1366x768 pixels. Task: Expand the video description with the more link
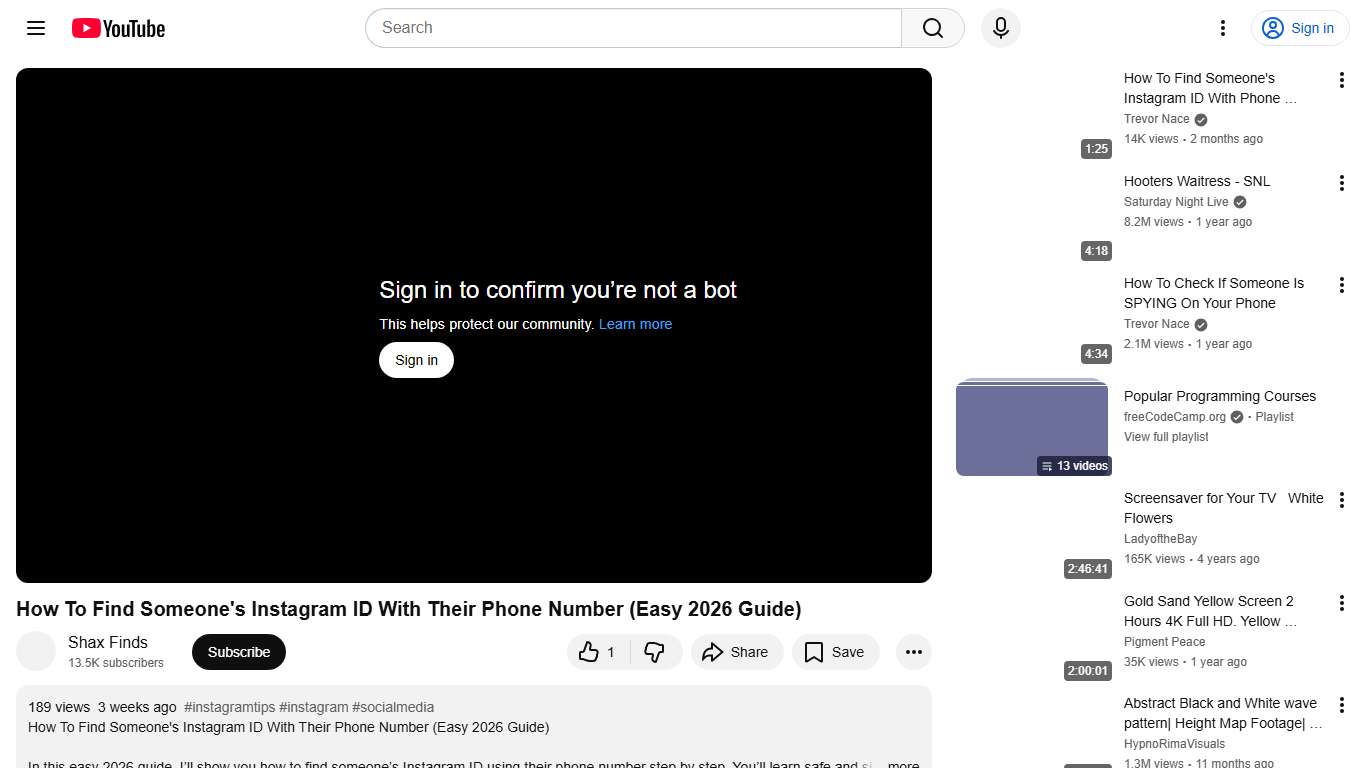pos(901,763)
